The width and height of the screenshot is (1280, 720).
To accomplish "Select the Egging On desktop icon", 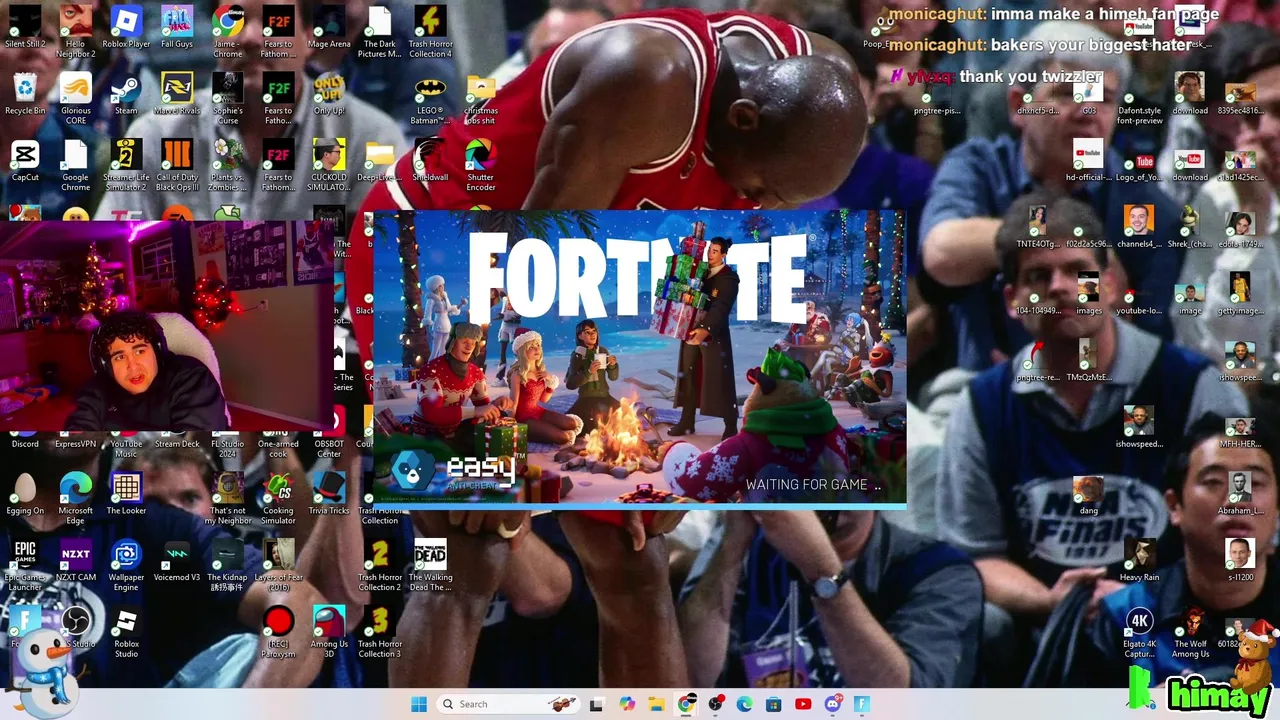I will (25, 494).
